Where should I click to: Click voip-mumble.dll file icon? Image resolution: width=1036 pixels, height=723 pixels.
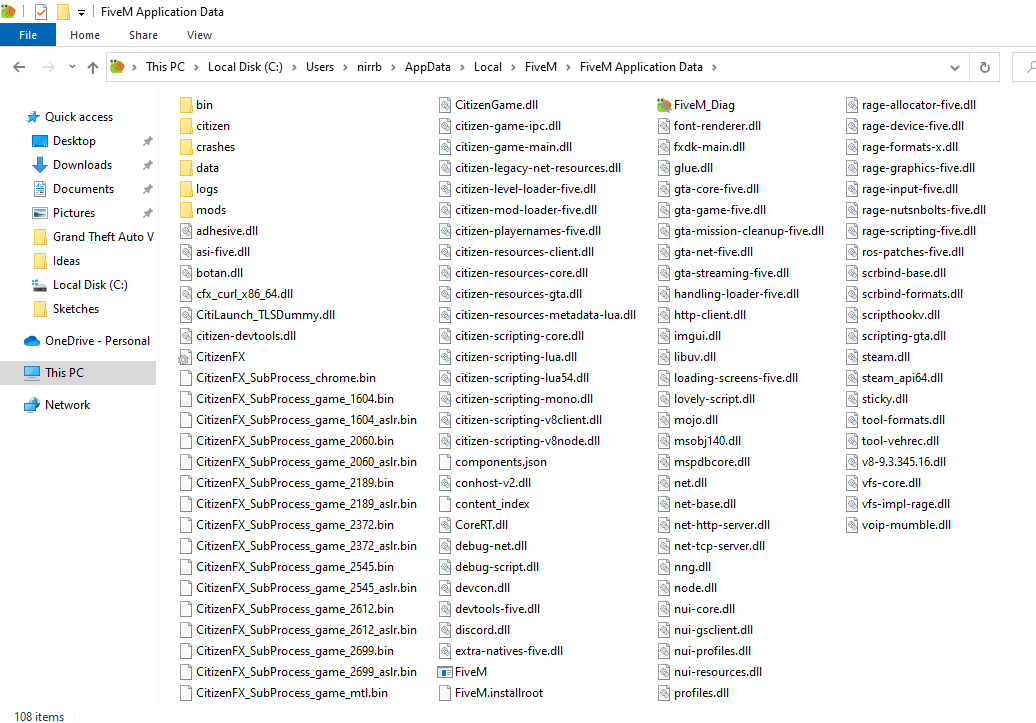tap(852, 525)
